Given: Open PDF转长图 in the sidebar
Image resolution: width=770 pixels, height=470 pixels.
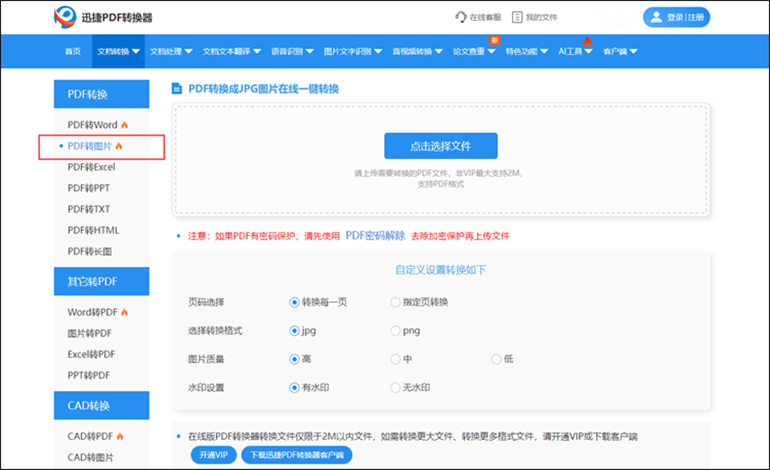Looking at the screenshot, I should click(x=89, y=251).
